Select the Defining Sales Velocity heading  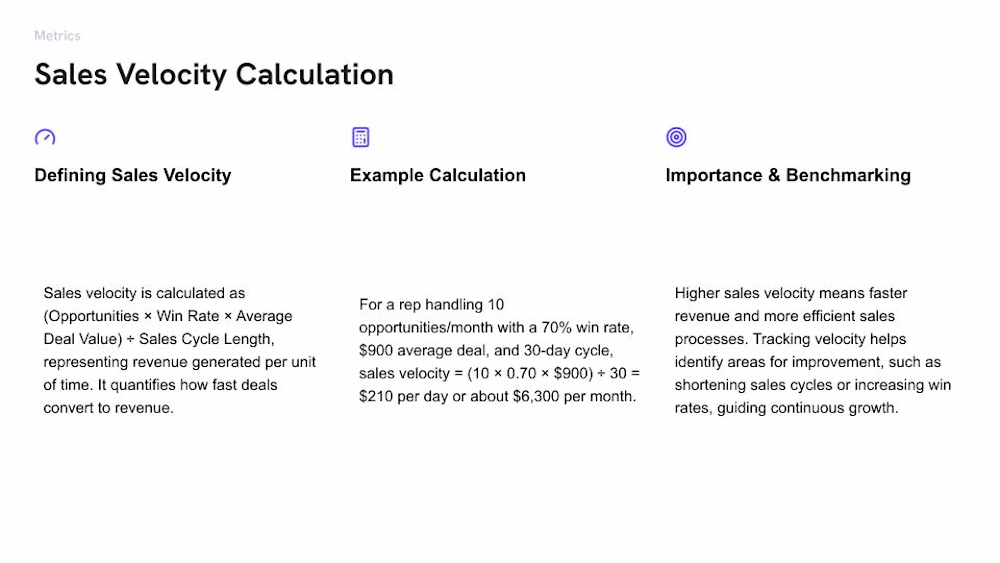point(133,175)
